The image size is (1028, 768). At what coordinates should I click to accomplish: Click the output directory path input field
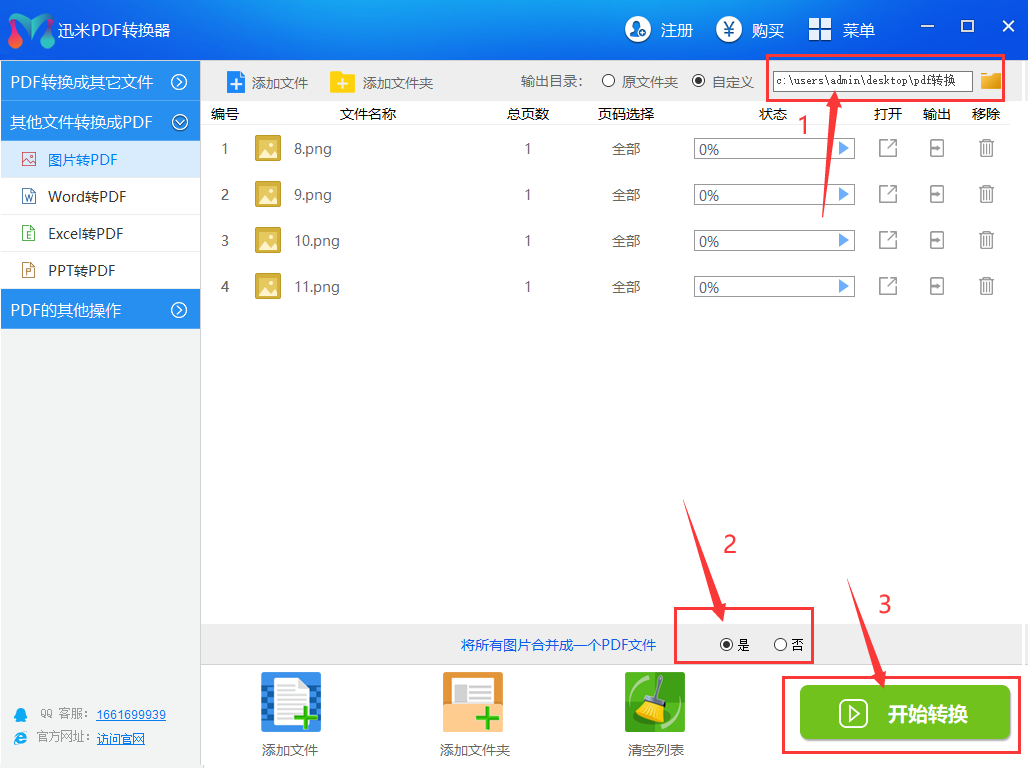[x=871, y=81]
